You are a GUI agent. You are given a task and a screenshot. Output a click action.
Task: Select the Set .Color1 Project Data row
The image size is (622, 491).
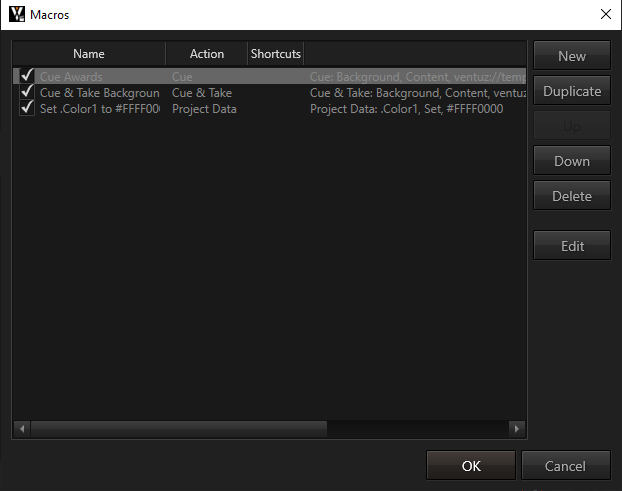(100, 108)
